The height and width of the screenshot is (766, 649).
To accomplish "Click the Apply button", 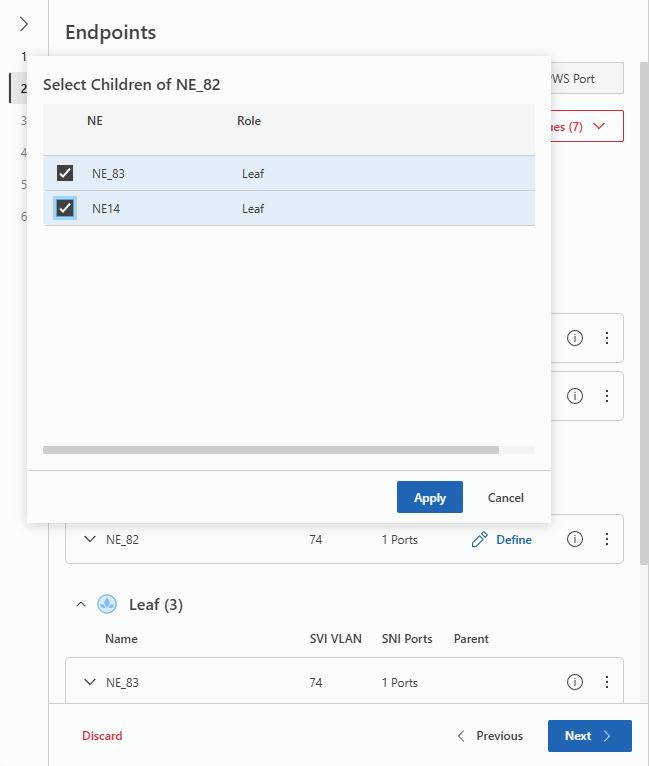I will coord(430,498).
